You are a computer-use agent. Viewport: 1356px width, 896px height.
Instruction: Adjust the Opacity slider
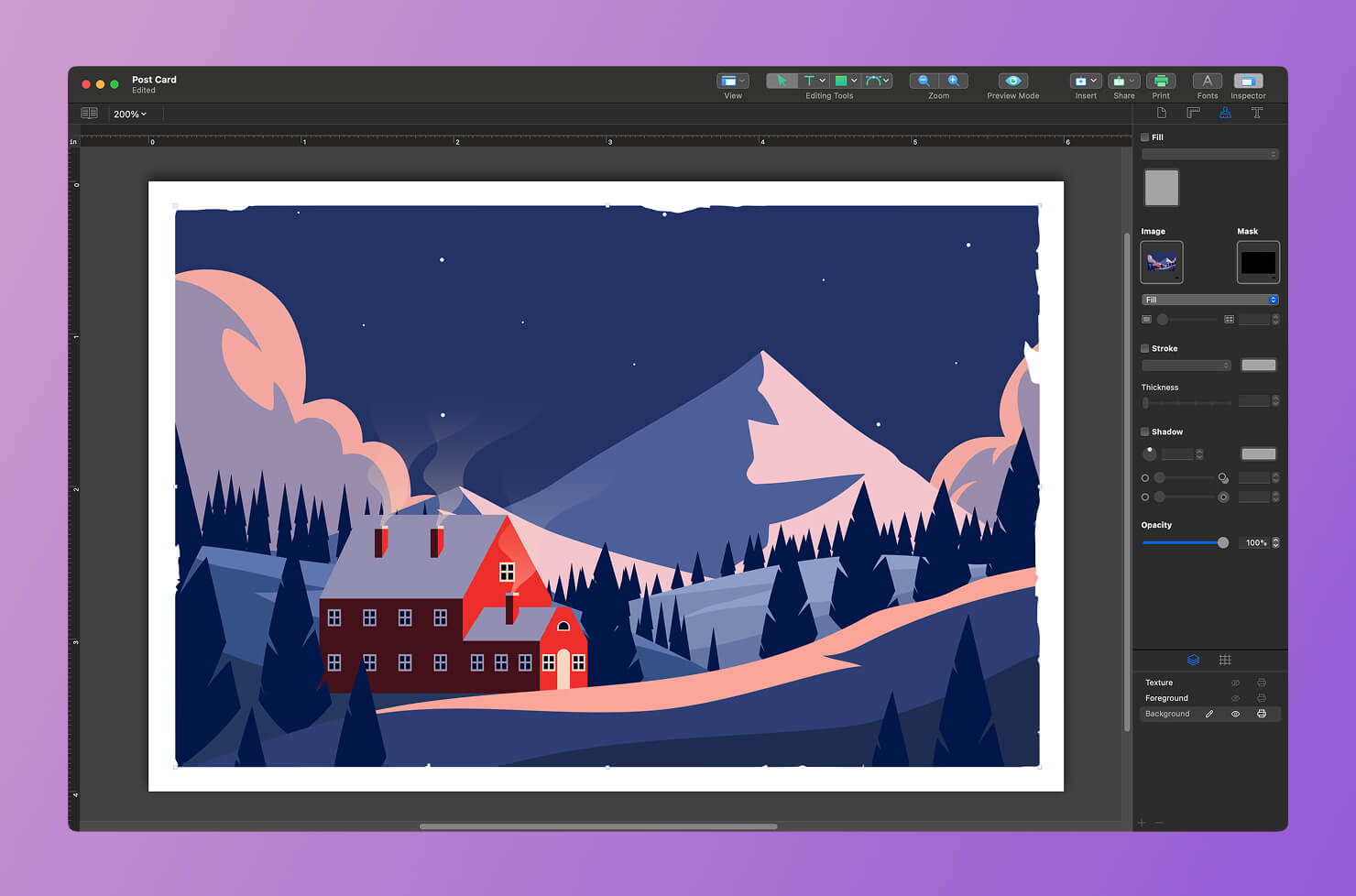(x=1222, y=542)
